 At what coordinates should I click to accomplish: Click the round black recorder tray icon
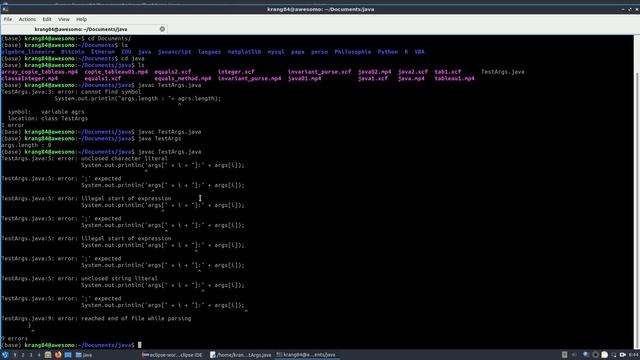595,355
